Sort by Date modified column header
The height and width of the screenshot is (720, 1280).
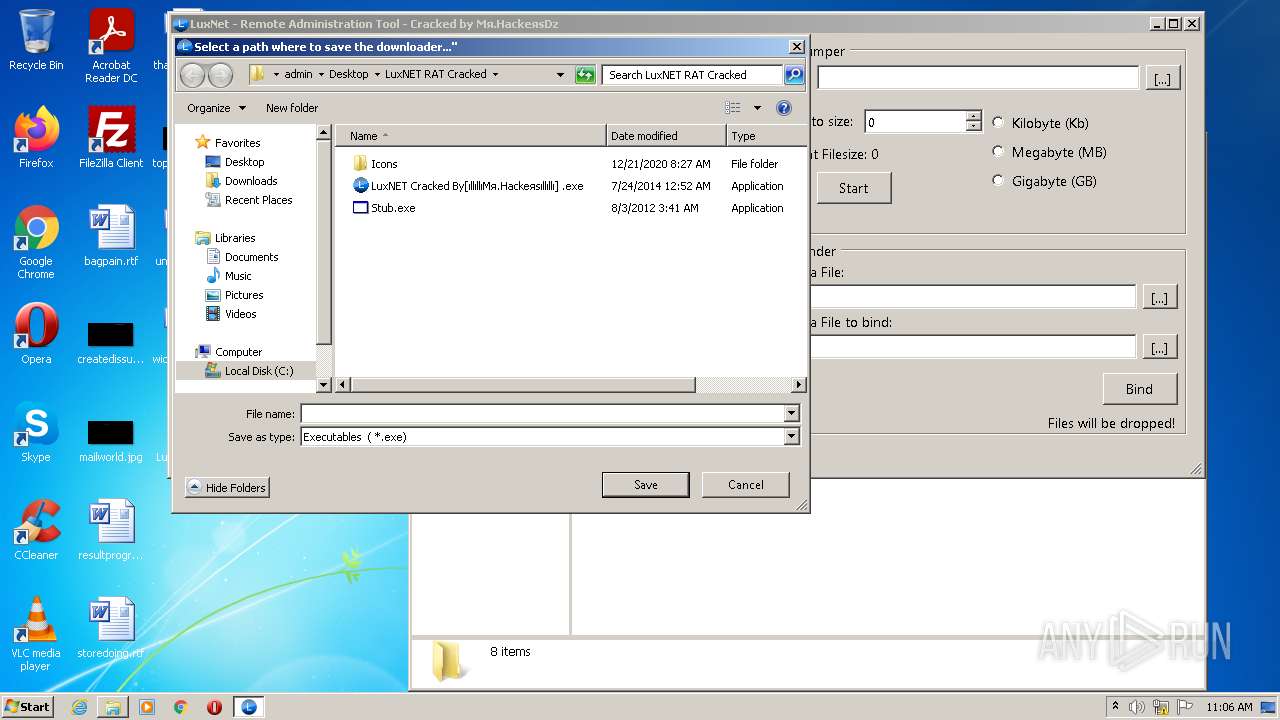coord(666,136)
